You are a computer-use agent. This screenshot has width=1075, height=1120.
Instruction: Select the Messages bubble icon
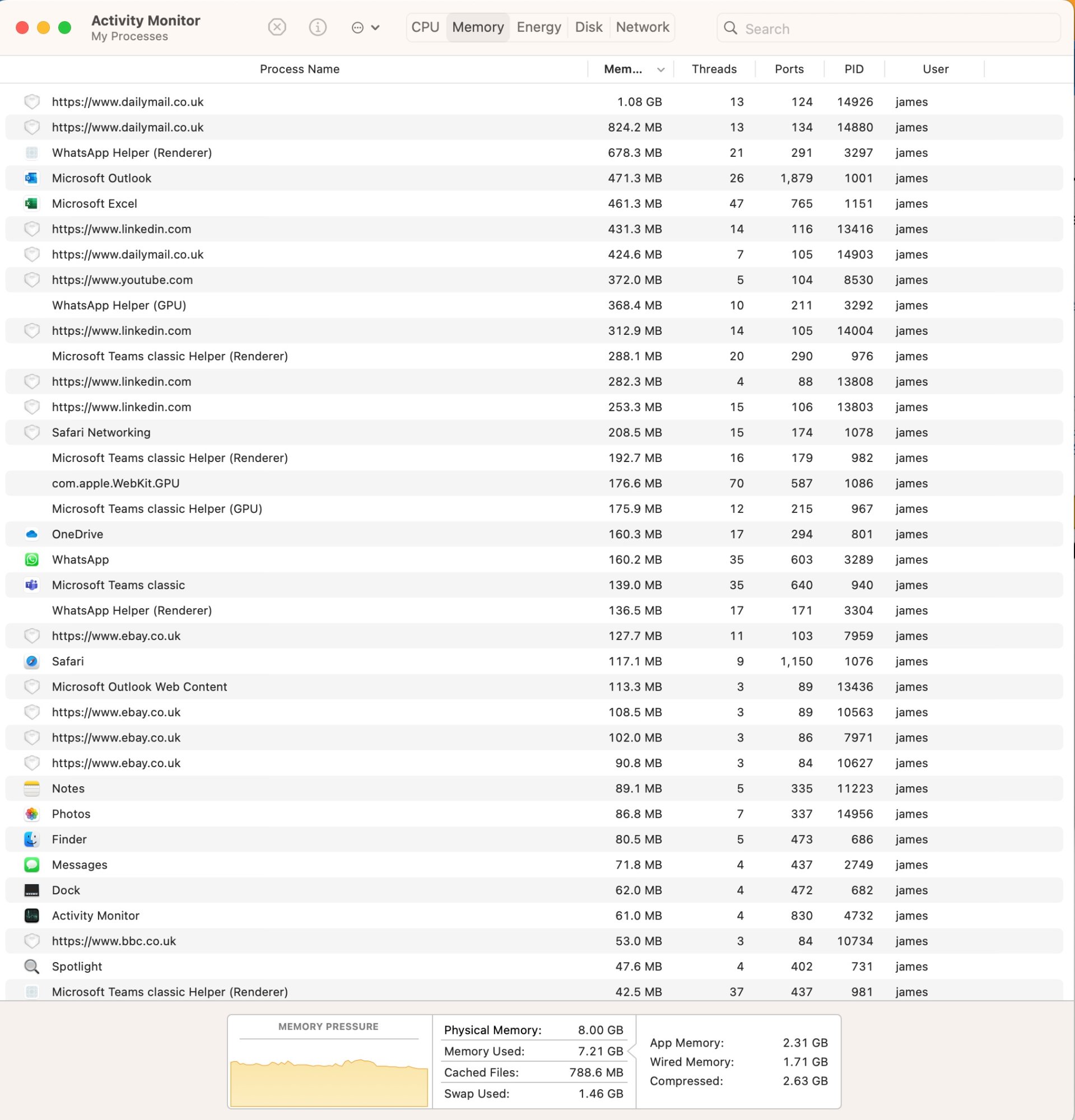pos(31,865)
